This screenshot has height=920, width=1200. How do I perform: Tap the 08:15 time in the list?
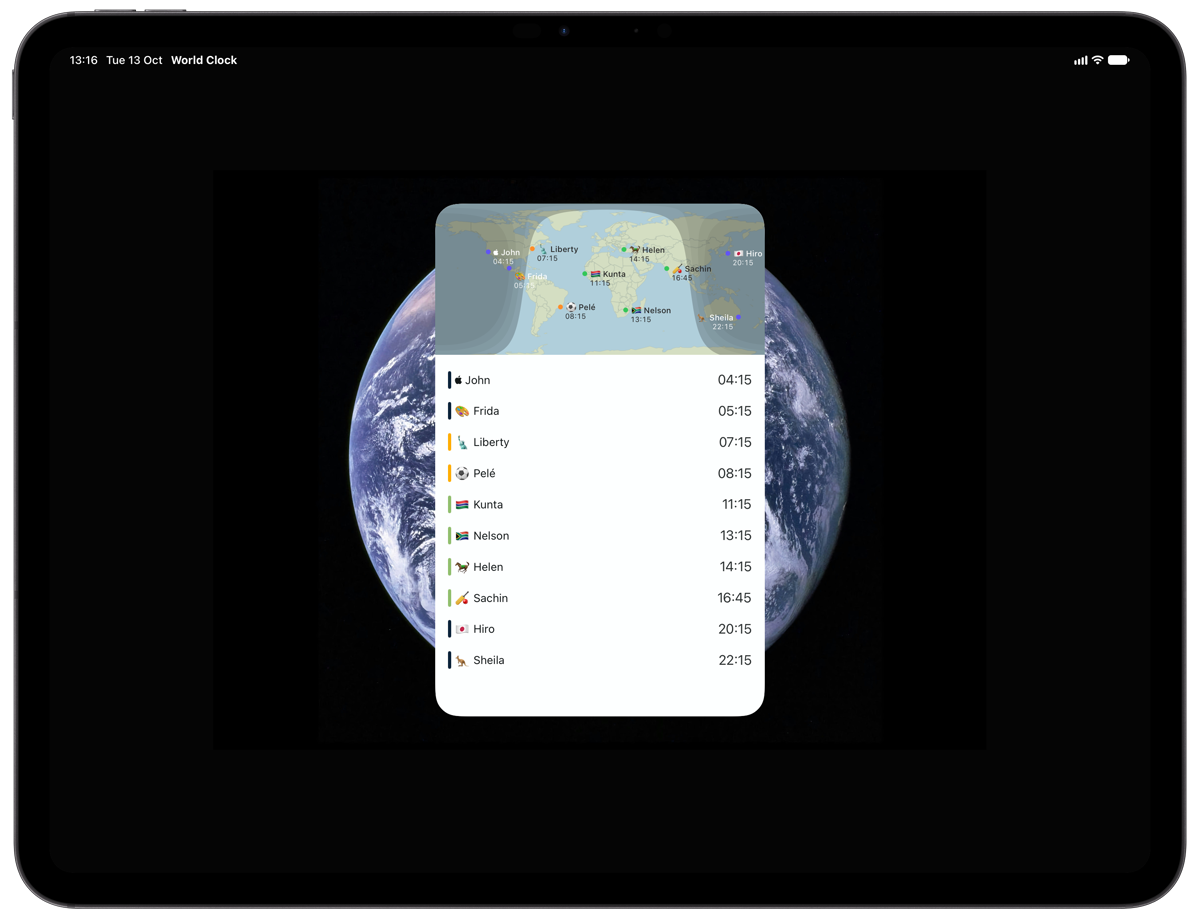(x=735, y=473)
